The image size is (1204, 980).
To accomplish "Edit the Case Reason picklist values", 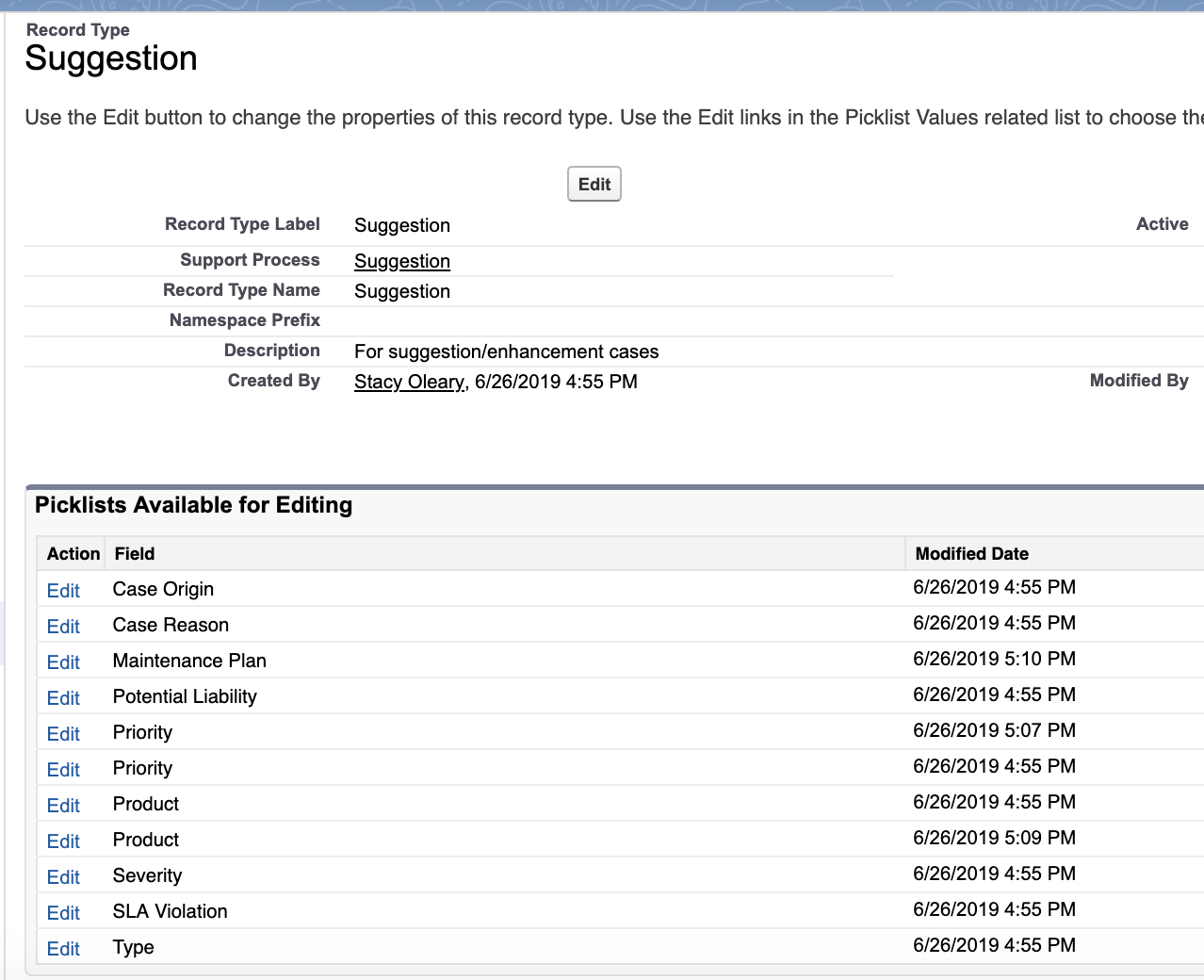I will [63, 627].
